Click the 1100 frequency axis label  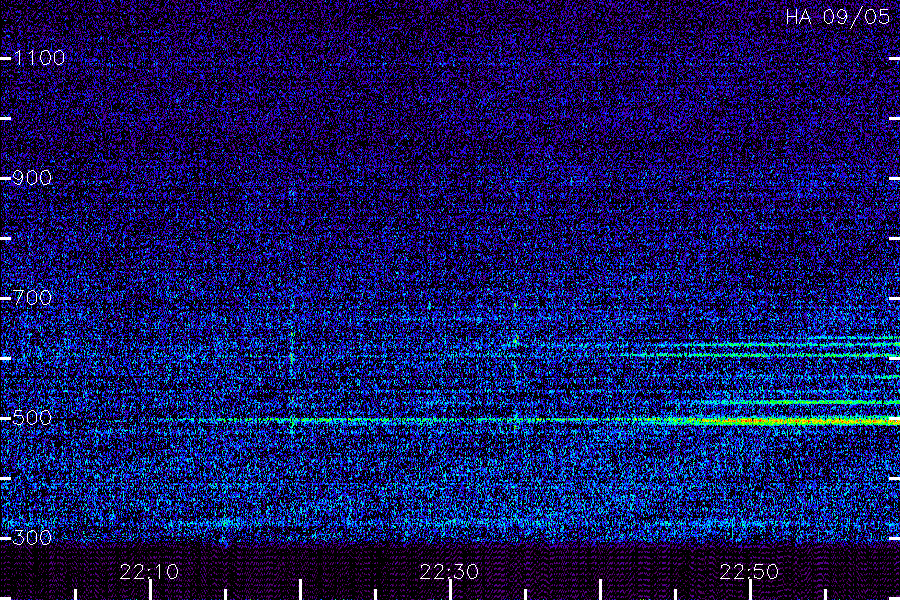(39, 58)
